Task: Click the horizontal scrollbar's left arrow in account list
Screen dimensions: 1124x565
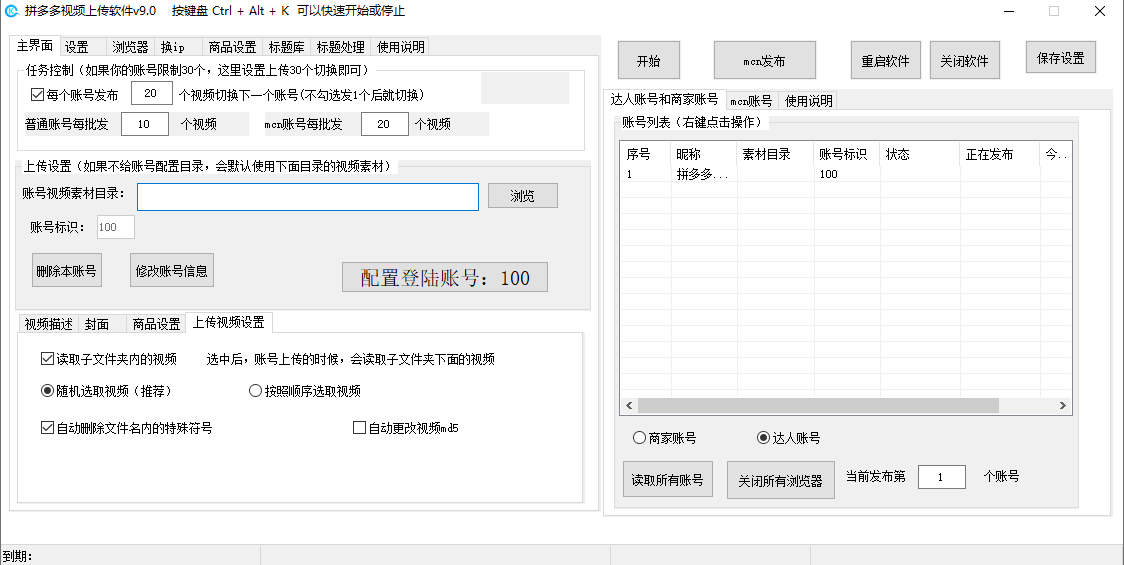Action: click(629, 406)
